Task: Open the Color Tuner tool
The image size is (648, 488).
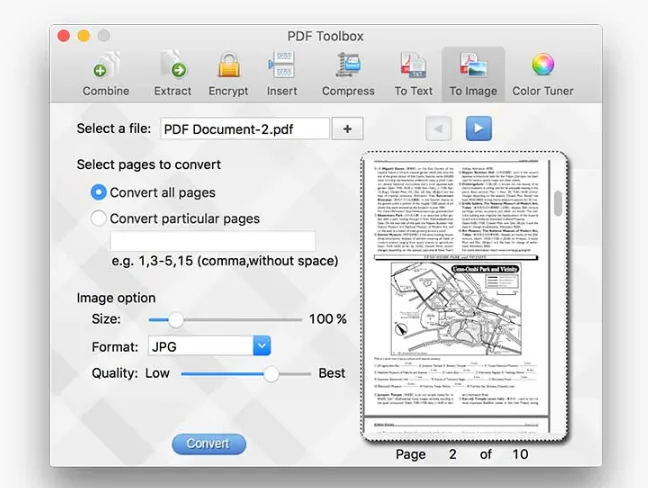Action: click(x=543, y=74)
